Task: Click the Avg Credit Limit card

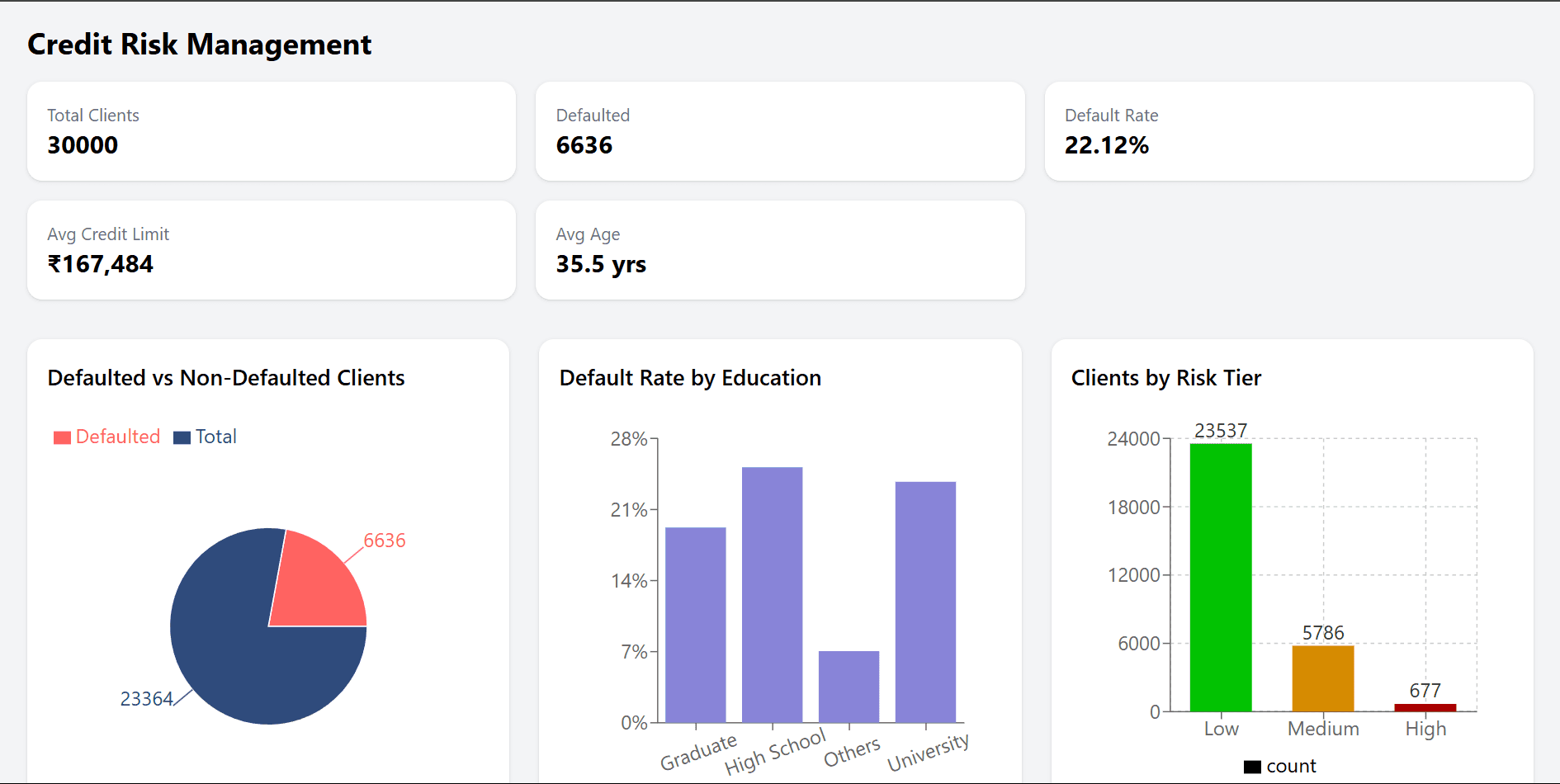Action: point(271,250)
